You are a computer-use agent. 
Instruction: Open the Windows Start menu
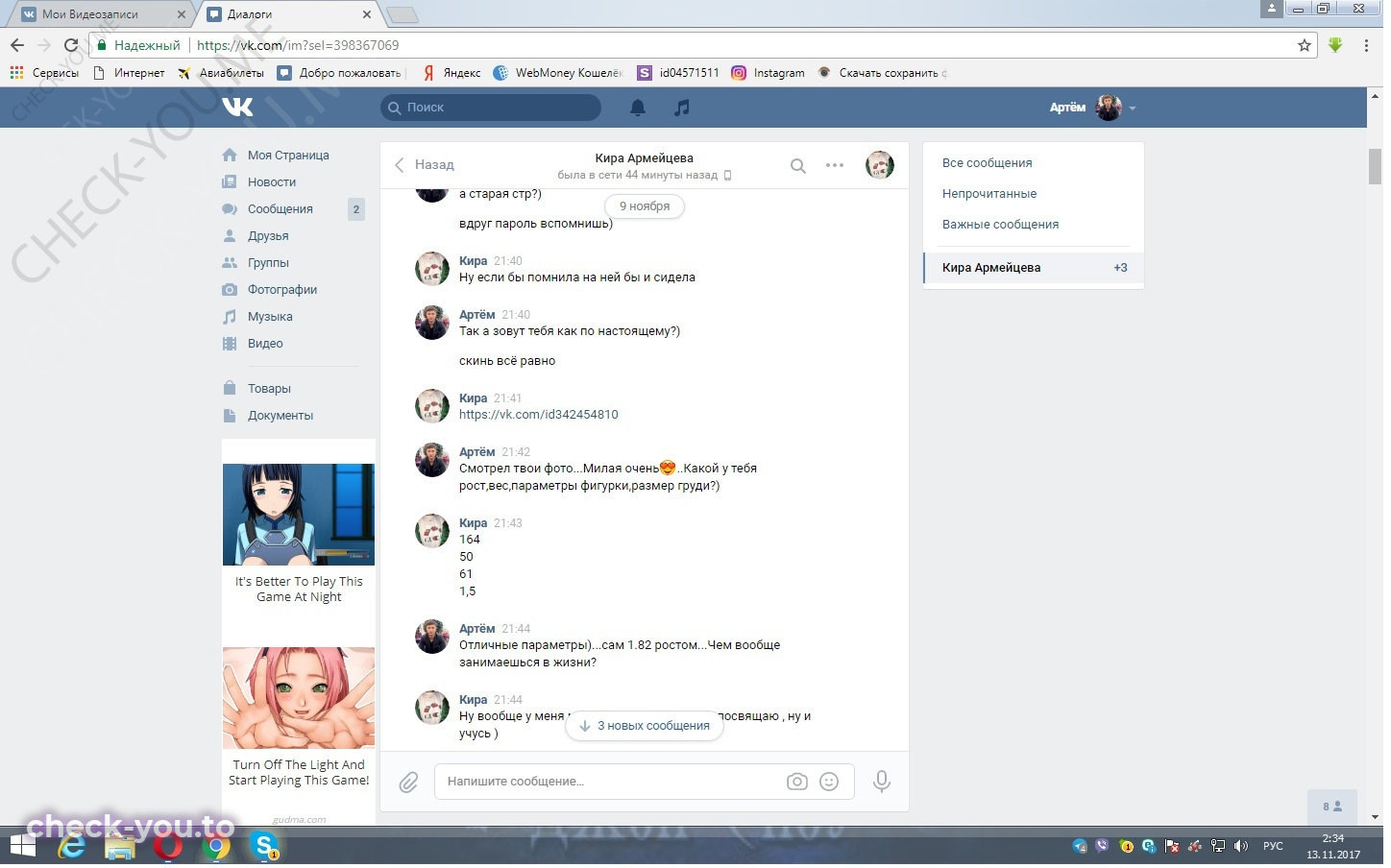(23, 847)
